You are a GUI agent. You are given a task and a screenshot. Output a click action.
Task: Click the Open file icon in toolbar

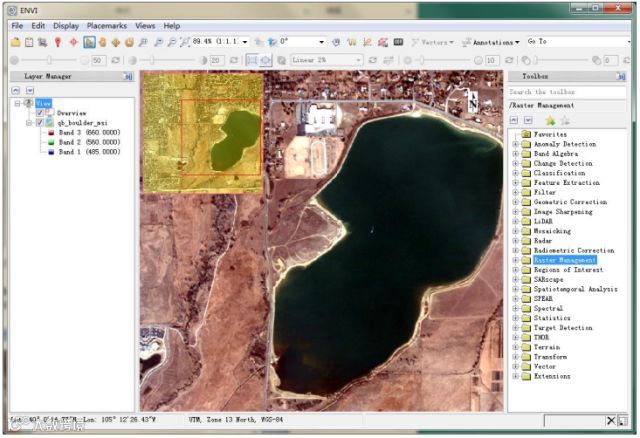[15, 42]
